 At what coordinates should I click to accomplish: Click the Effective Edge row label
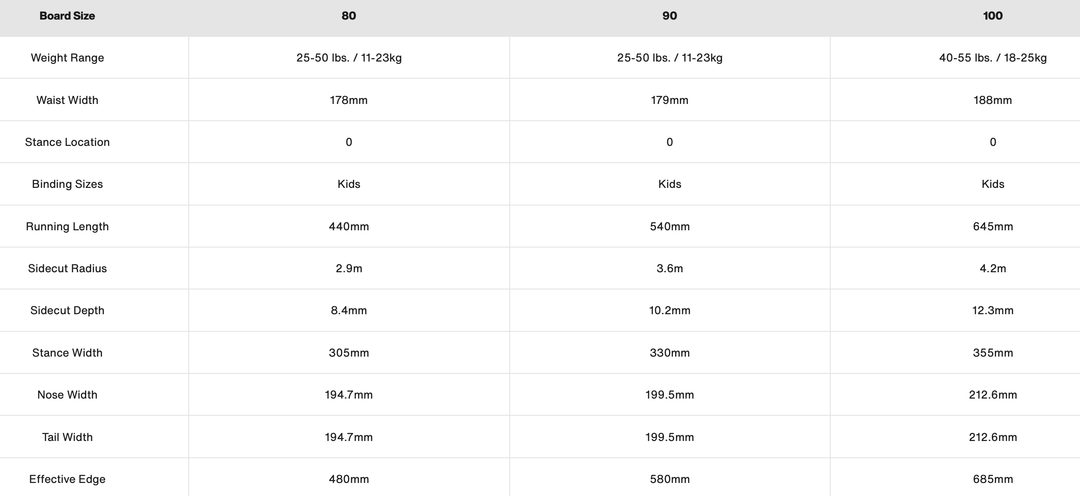coord(67,479)
